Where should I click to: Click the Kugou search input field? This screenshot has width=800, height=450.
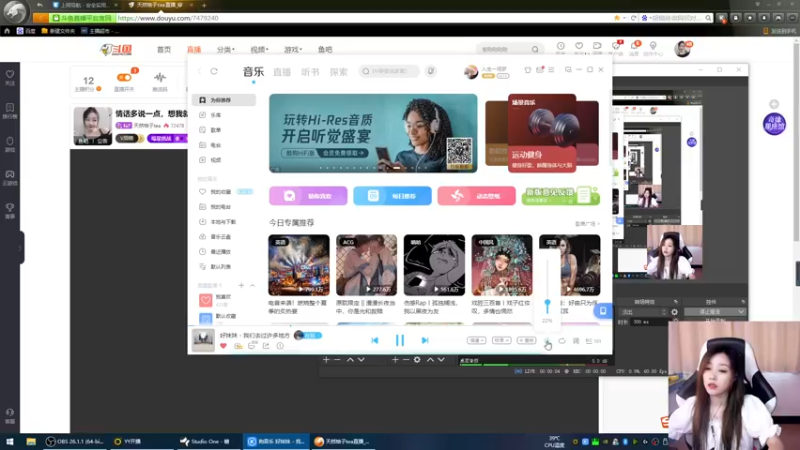(x=389, y=71)
